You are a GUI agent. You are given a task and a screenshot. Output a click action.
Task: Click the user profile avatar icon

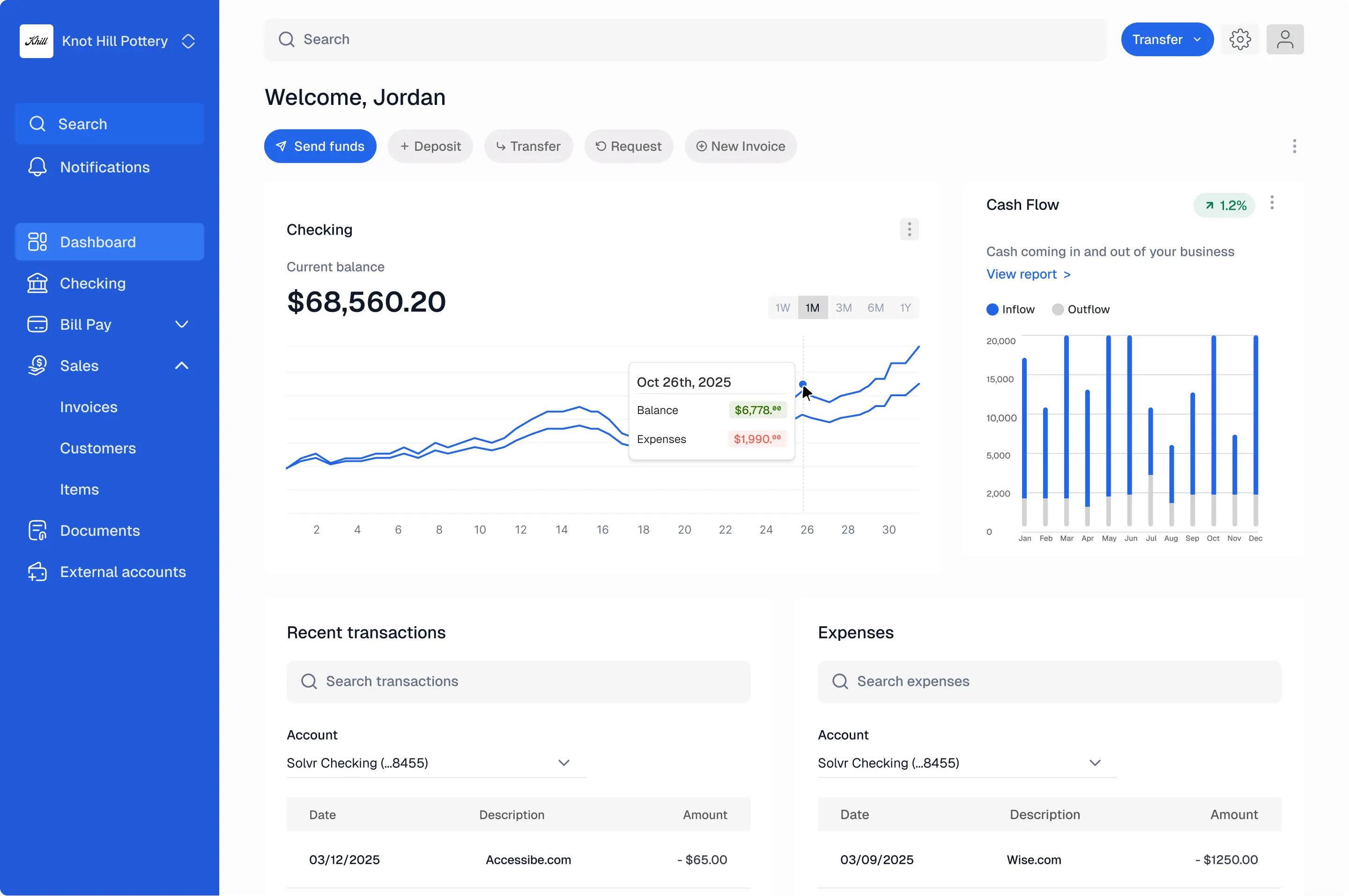[1284, 39]
